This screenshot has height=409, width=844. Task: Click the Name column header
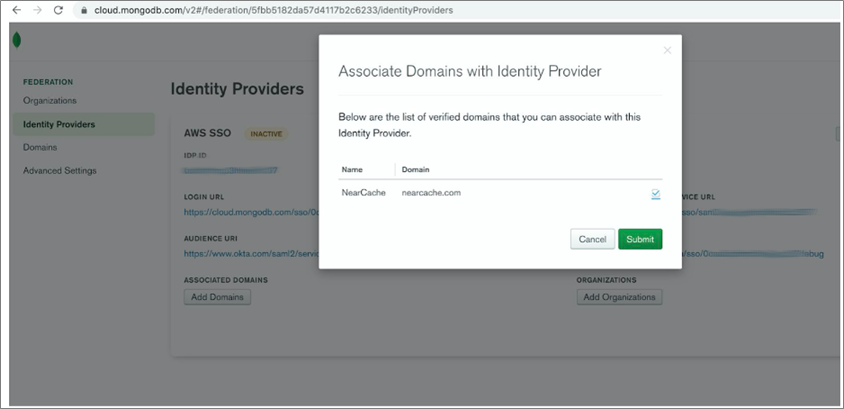point(352,170)
